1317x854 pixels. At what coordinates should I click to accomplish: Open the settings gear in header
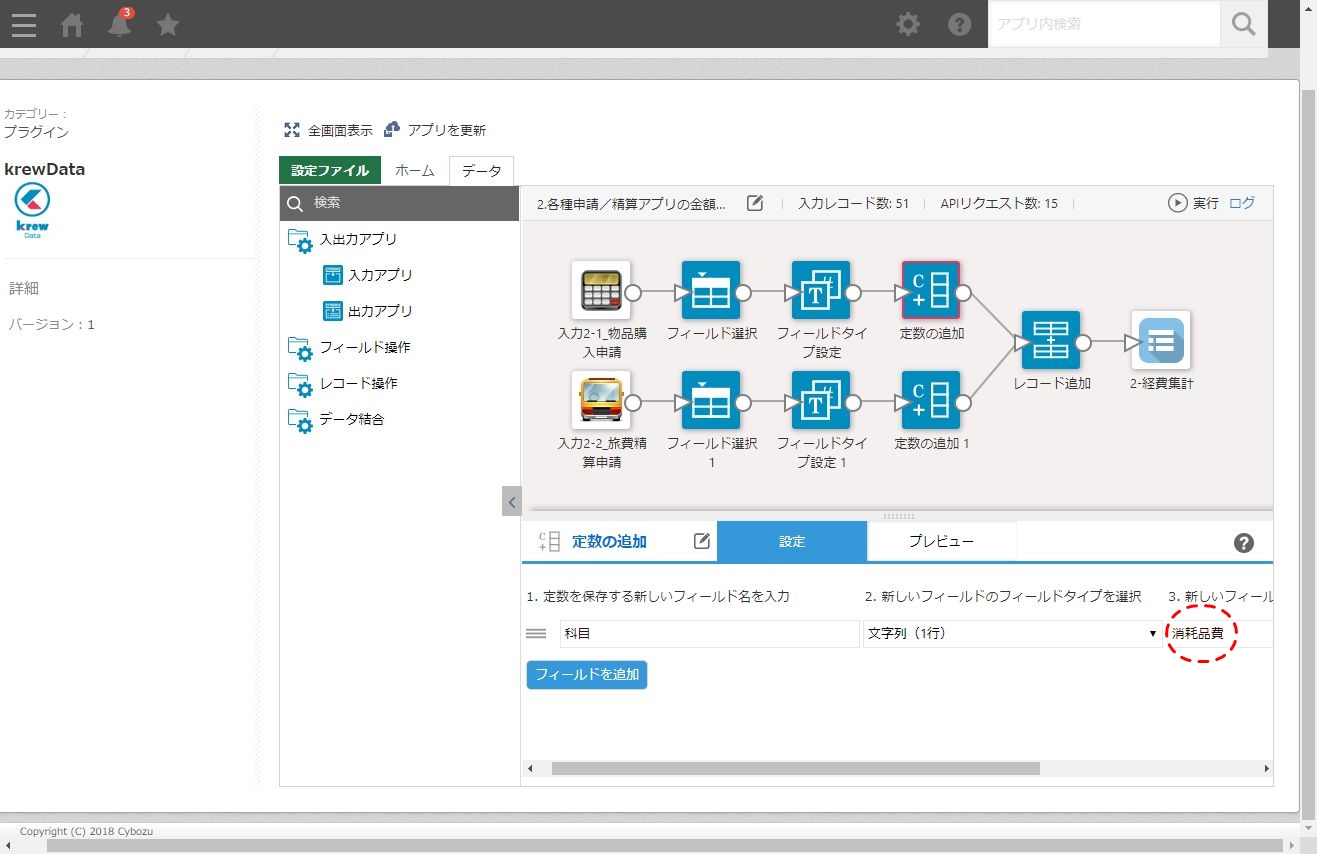point(908,24)
